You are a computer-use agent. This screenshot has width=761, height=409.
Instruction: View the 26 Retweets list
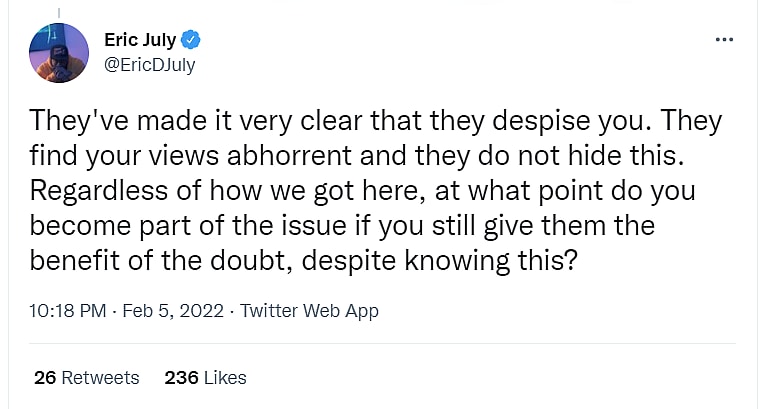click(x=86, y=378)
